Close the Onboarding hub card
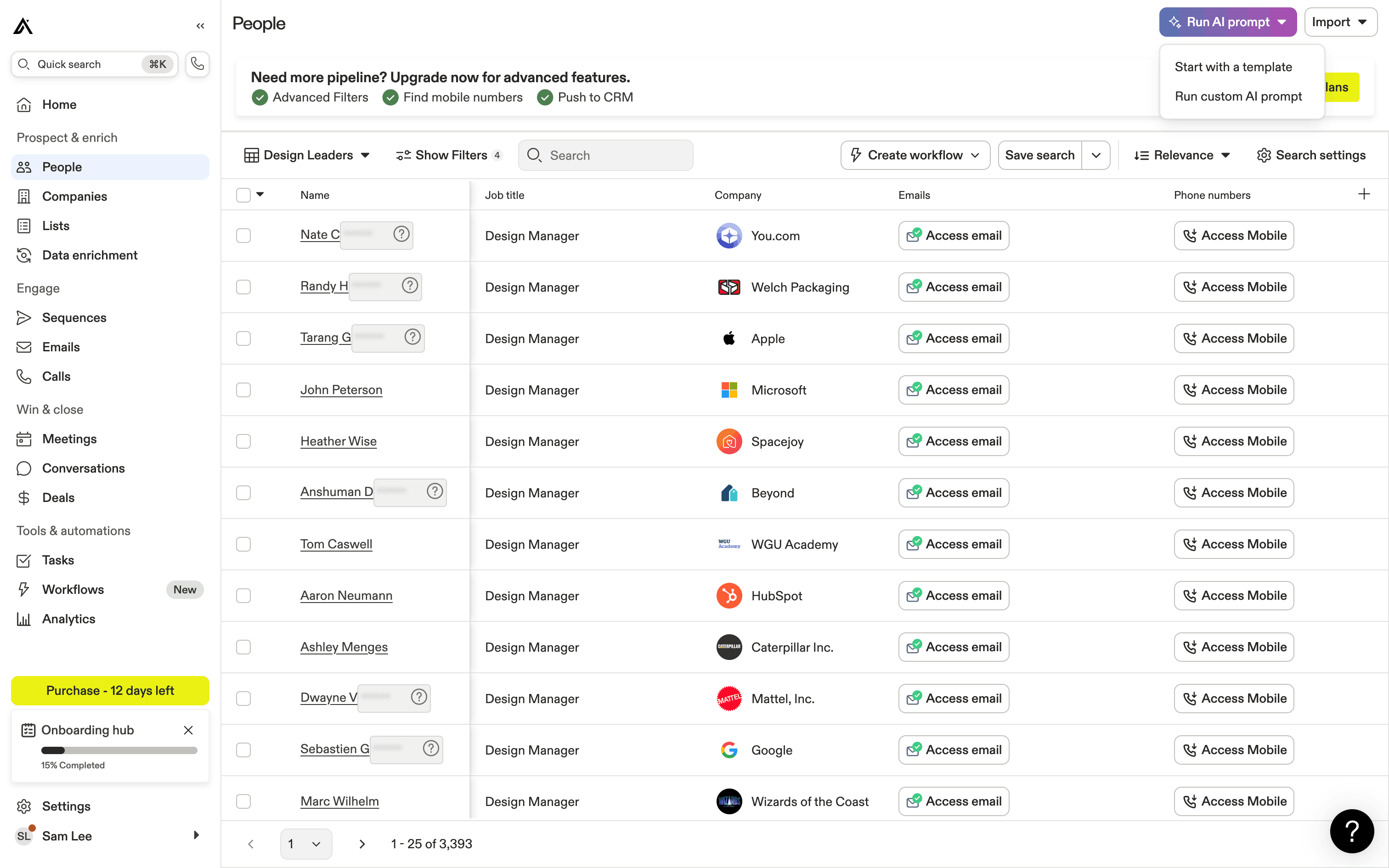Viewport: 1389px width, 868px height. 188,730
